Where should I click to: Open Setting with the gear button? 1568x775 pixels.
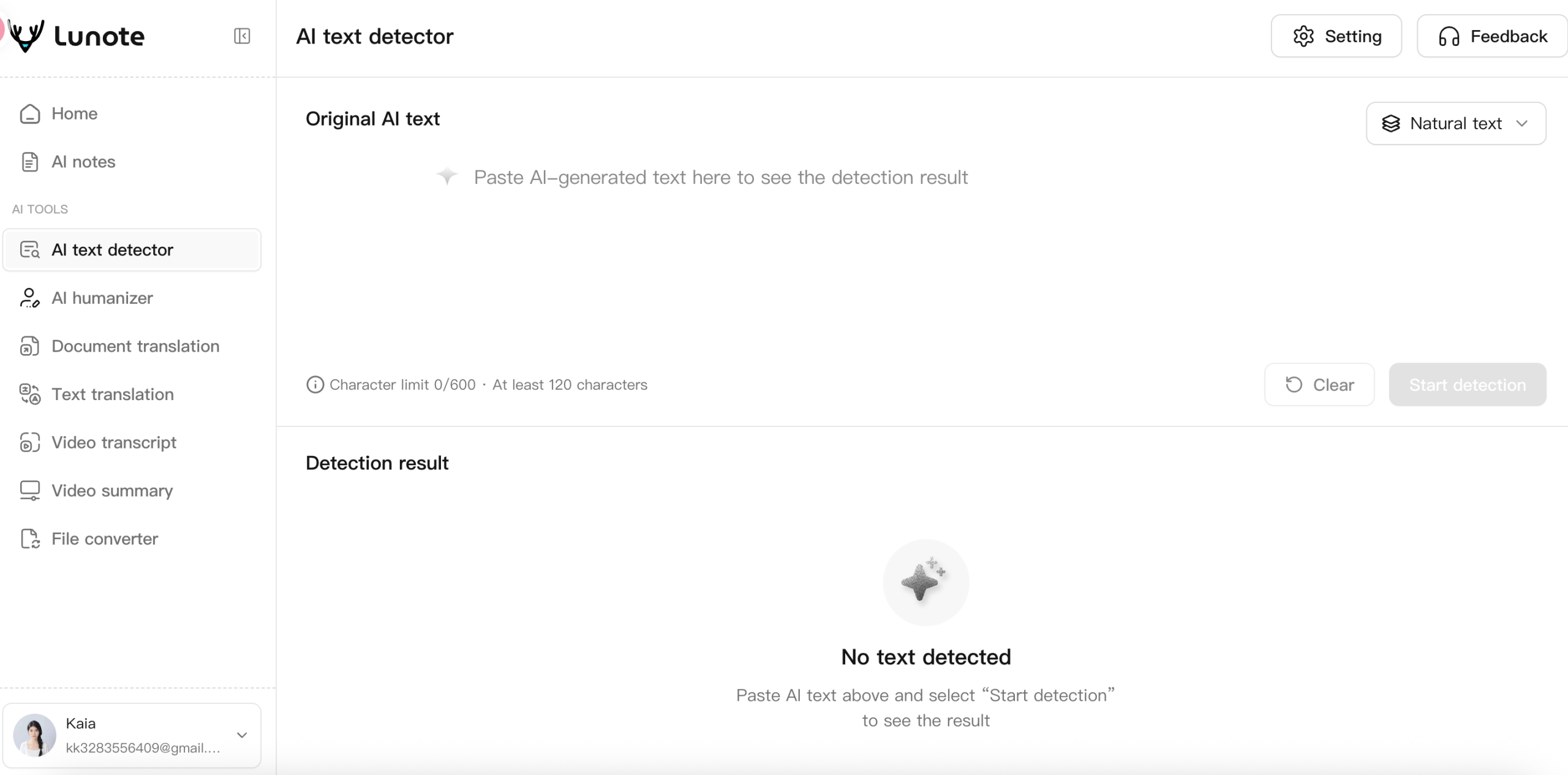click(1336, 36)
